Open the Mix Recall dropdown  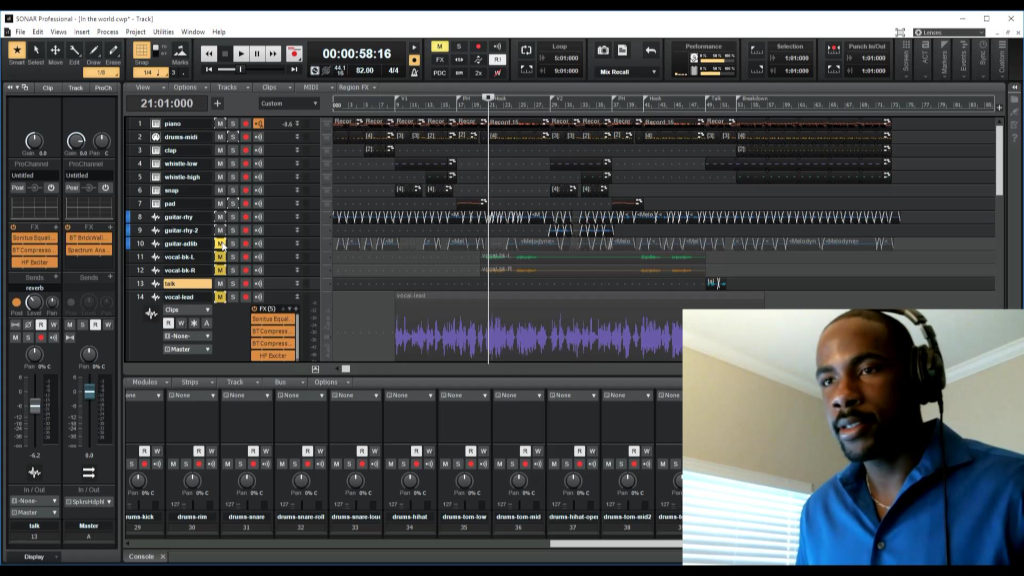629,72
